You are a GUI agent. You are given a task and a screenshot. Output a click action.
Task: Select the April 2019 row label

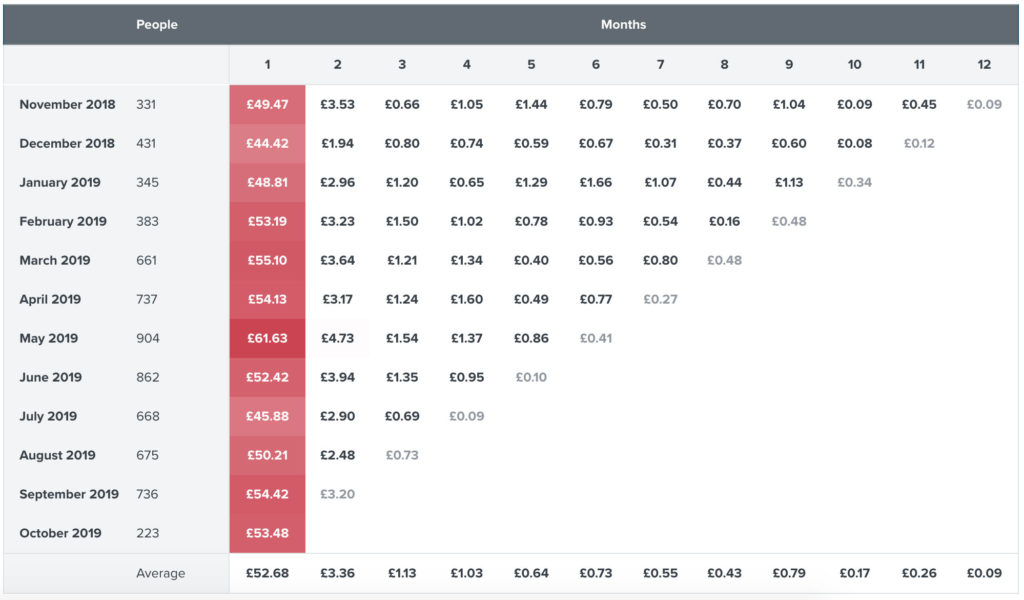(x=50, y=300)
